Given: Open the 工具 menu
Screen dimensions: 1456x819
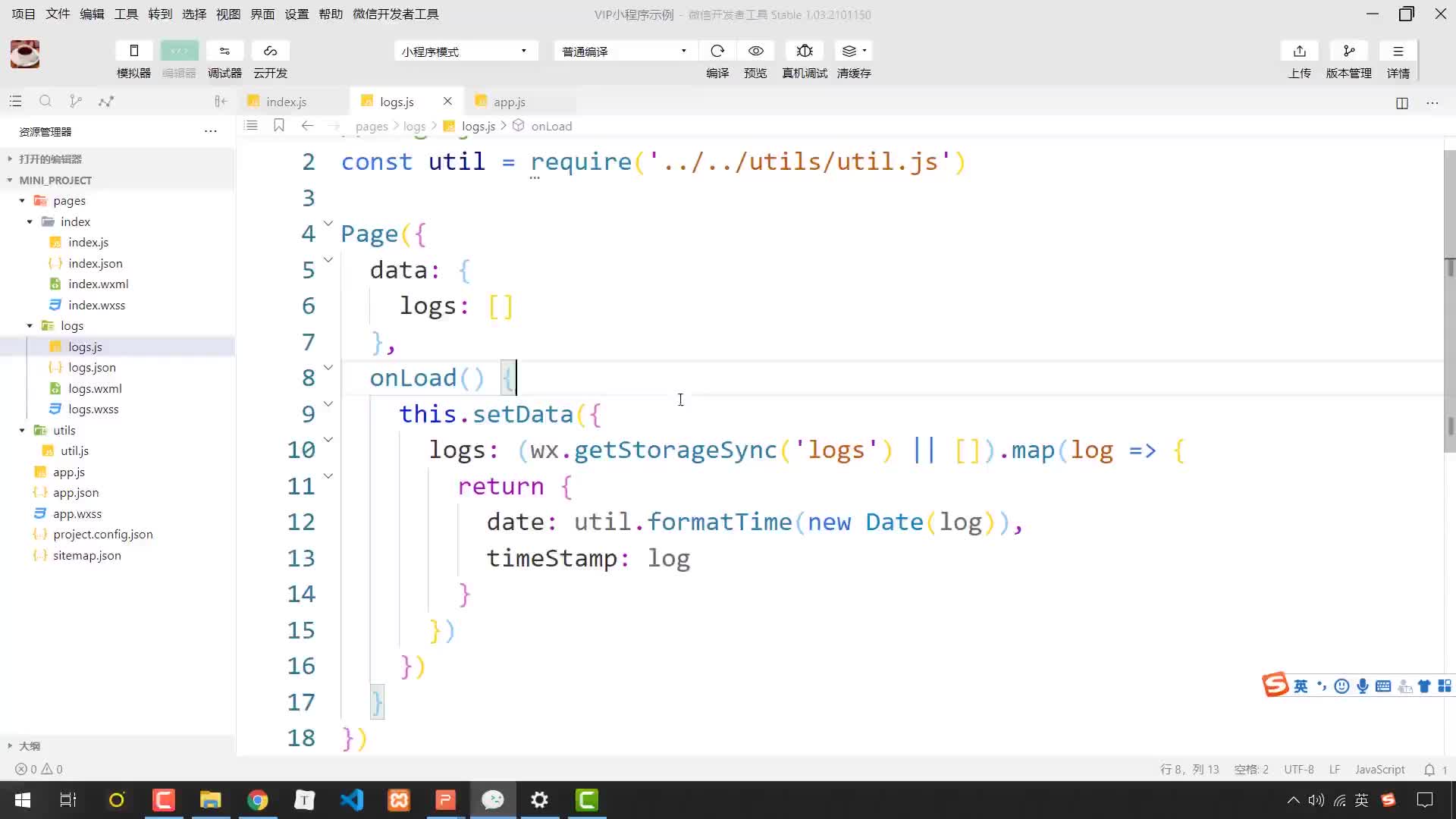Looking at the screenshot, I should pos(126,14).
